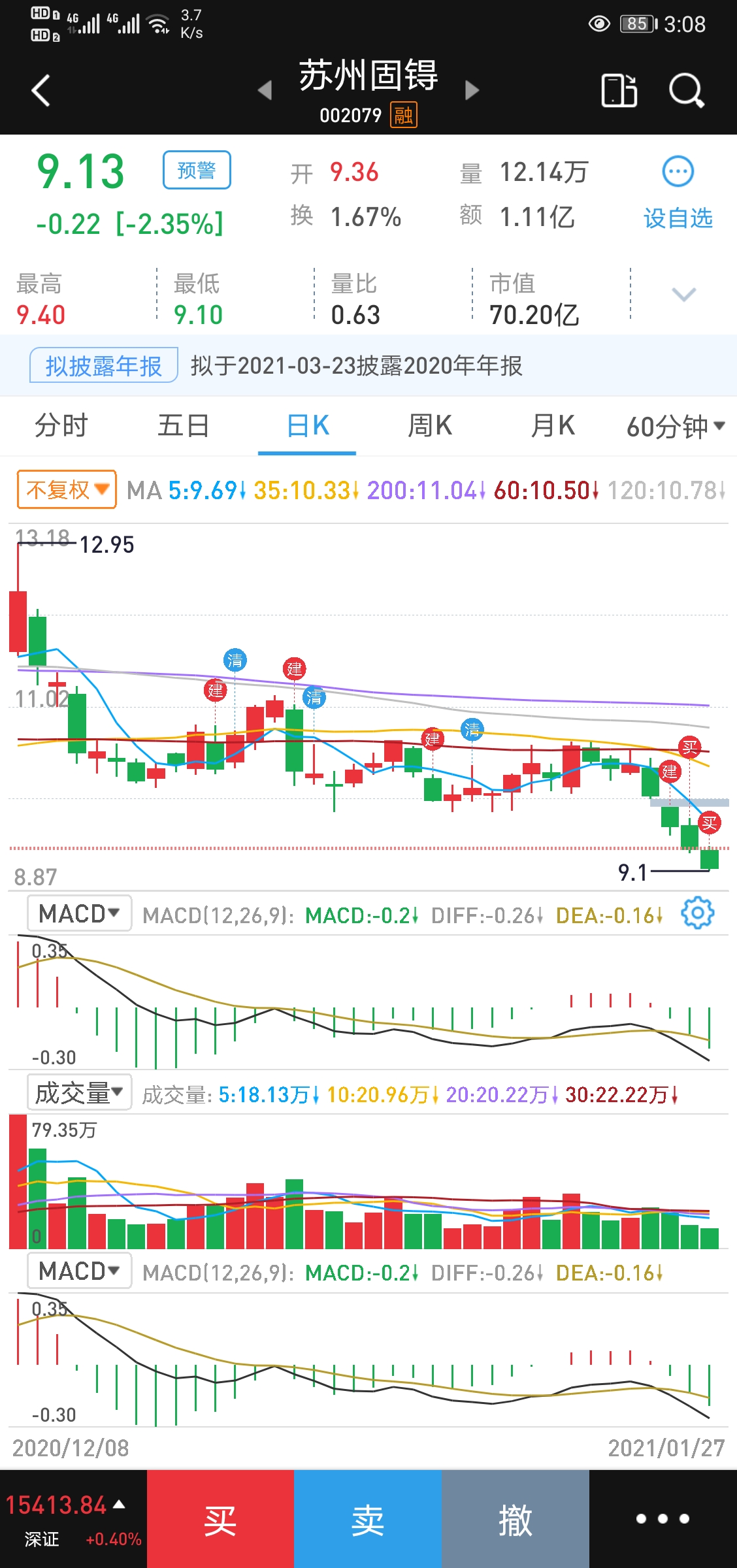This screenshot has width=737, height=1568.
Task: Switch to 周K weekly chart tab
Action: coord(430,426)
